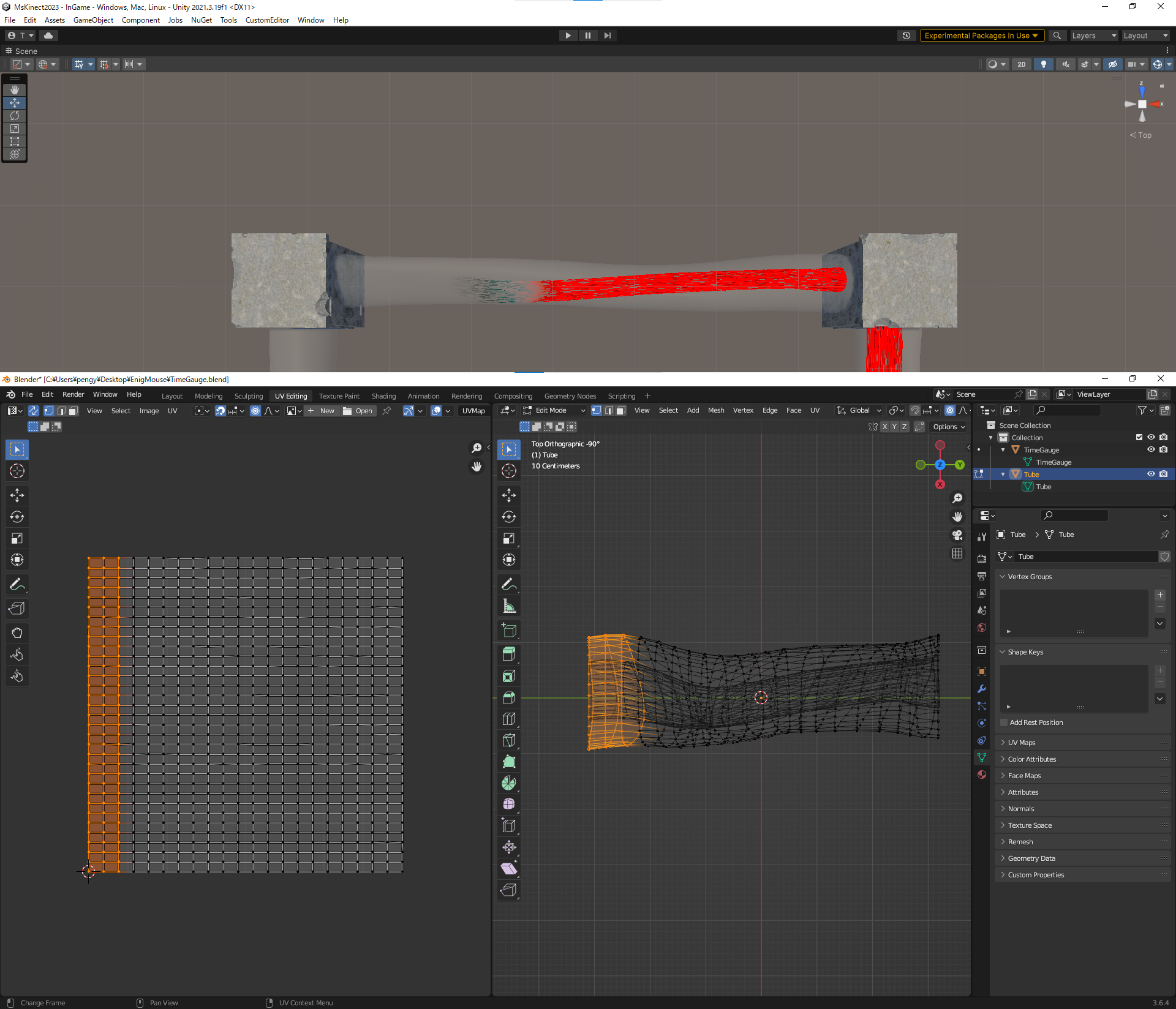The width and height of the screenshot is (1176, 1009).
Task: Open Unity cloud services icon
Action: (48, 36)
